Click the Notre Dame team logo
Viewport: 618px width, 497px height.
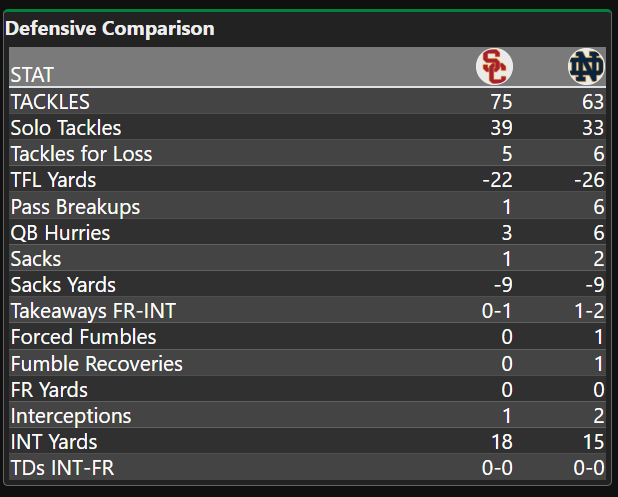click(x=586, y=66)
